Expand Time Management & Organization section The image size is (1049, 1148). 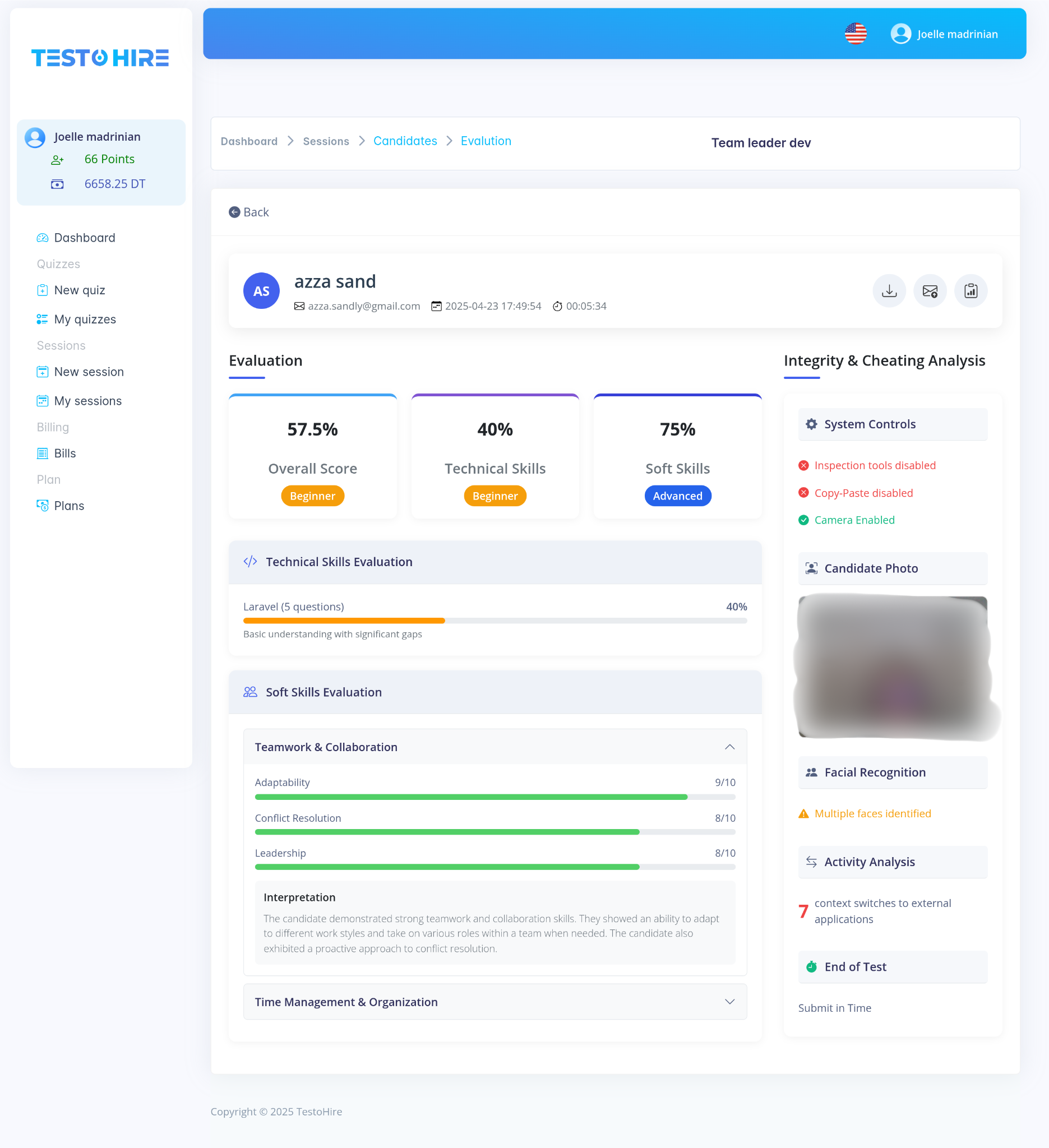[x=729, y=1002]
